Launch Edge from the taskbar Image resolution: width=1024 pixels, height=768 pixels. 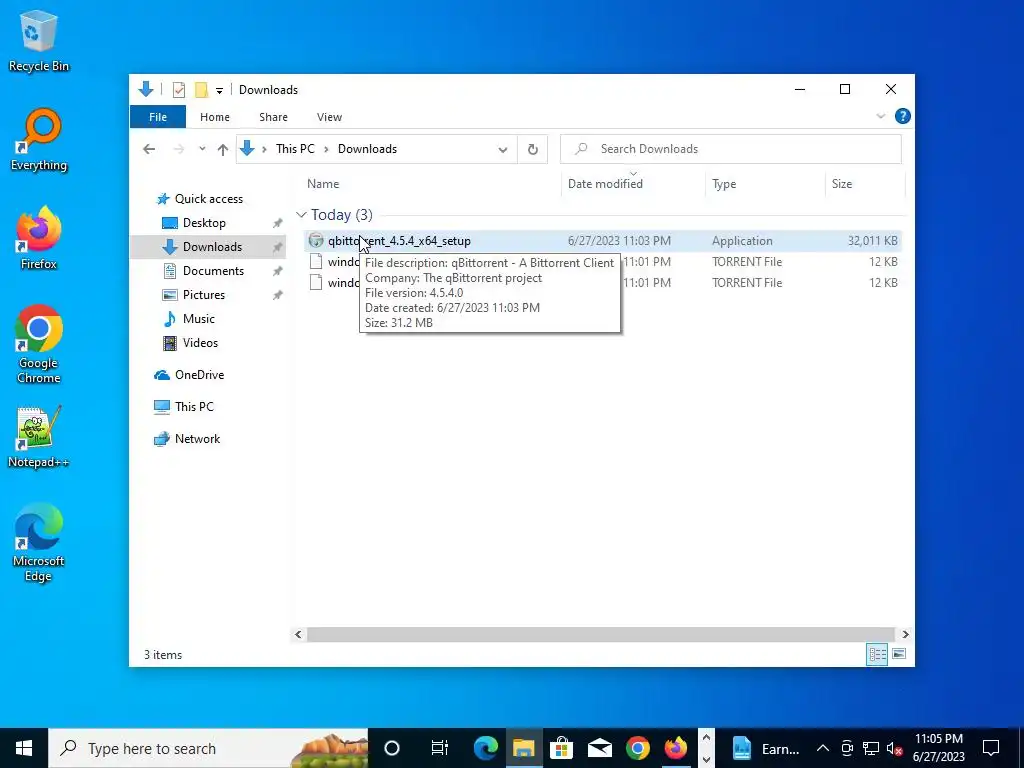point(486,748)
